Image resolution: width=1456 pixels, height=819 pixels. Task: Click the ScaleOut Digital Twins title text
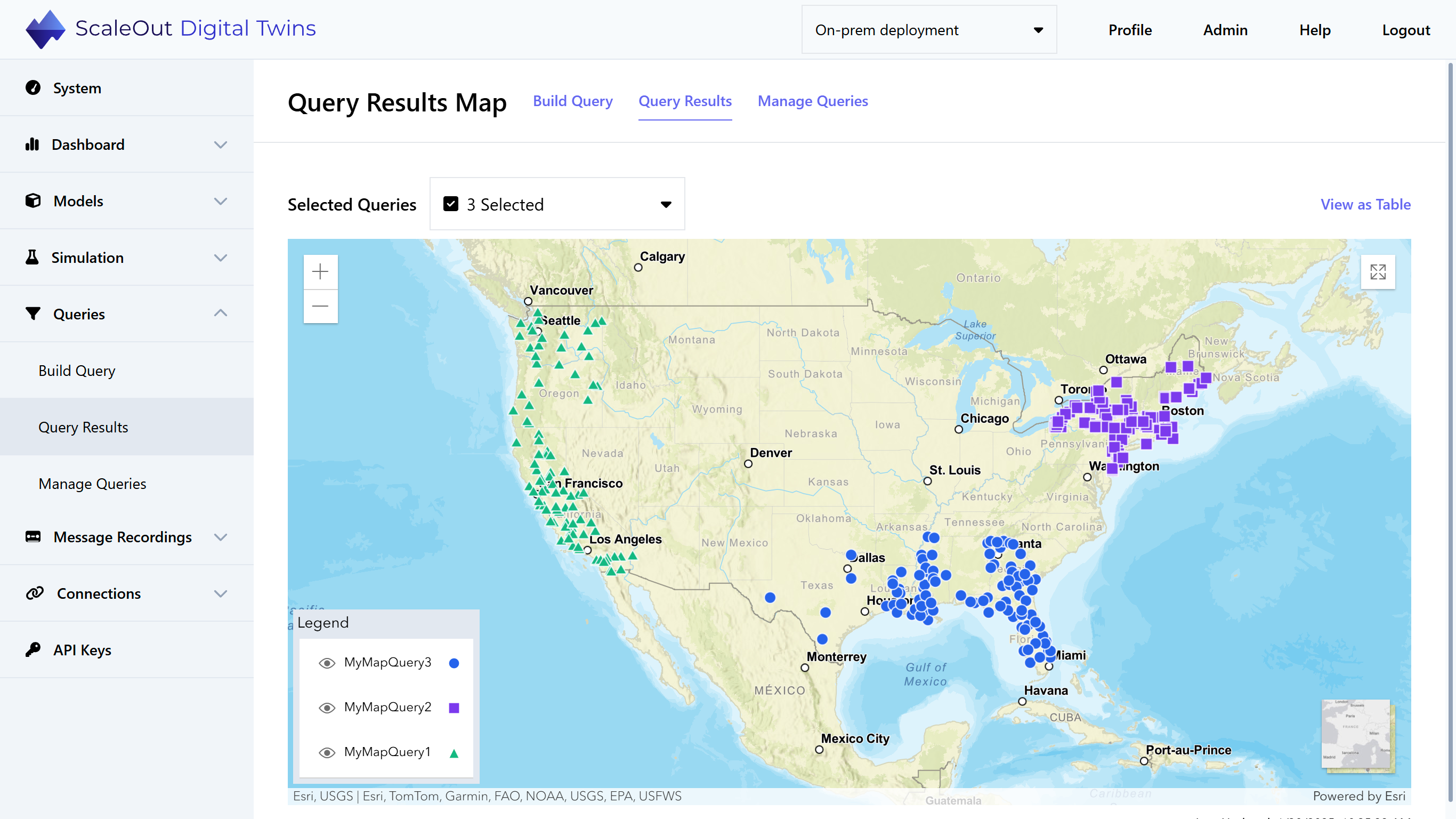[x=195, y=28]
